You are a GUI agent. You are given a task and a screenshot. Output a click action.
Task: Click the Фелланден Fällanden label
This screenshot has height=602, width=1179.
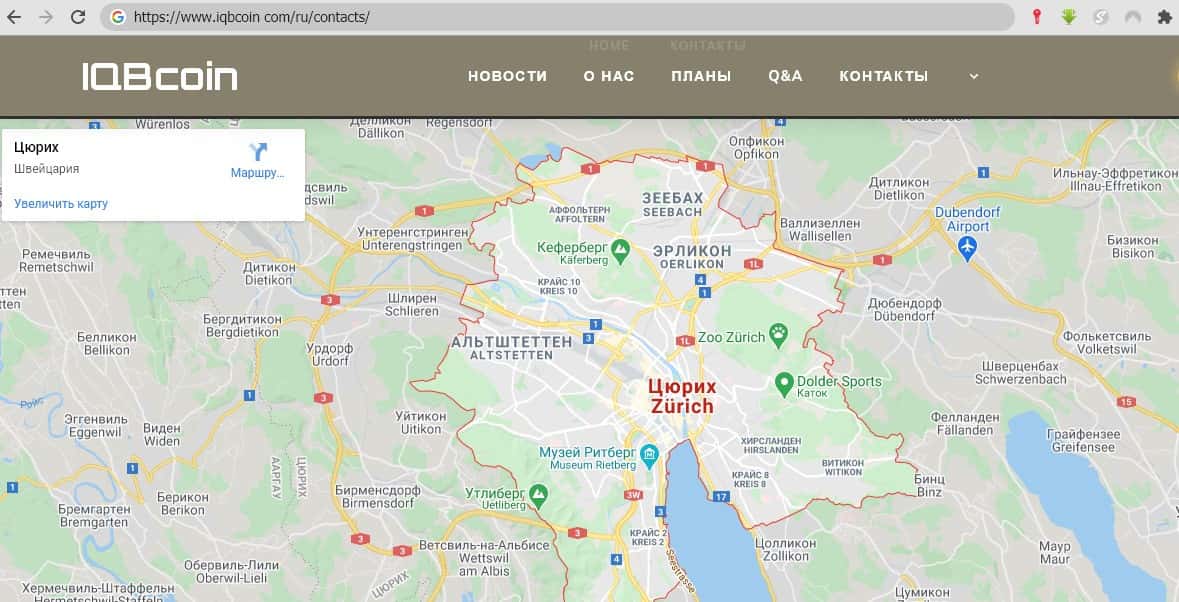[x=965, y=424]
